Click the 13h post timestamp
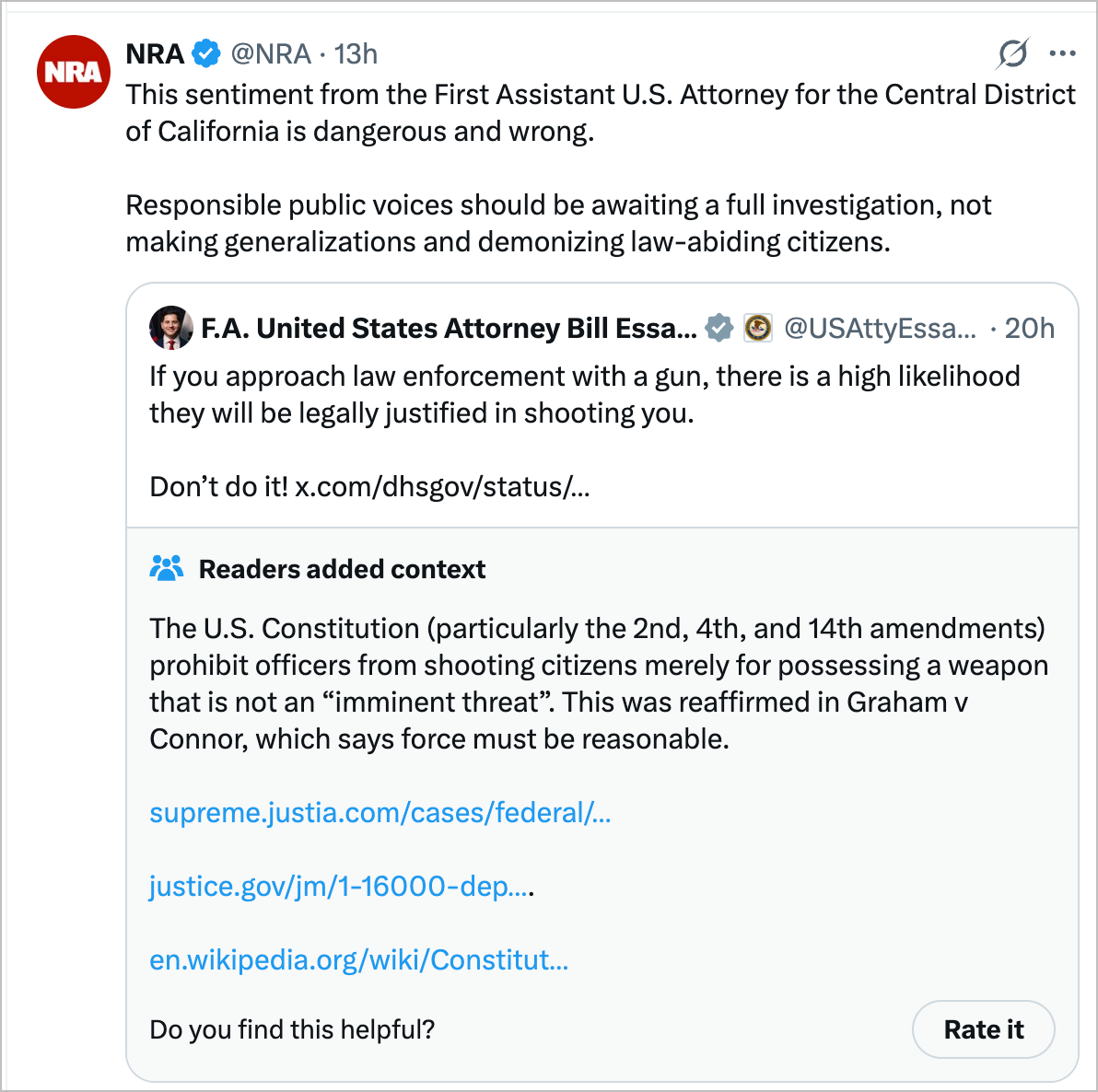This screenshot has width=1098, height=1092. 356,54
